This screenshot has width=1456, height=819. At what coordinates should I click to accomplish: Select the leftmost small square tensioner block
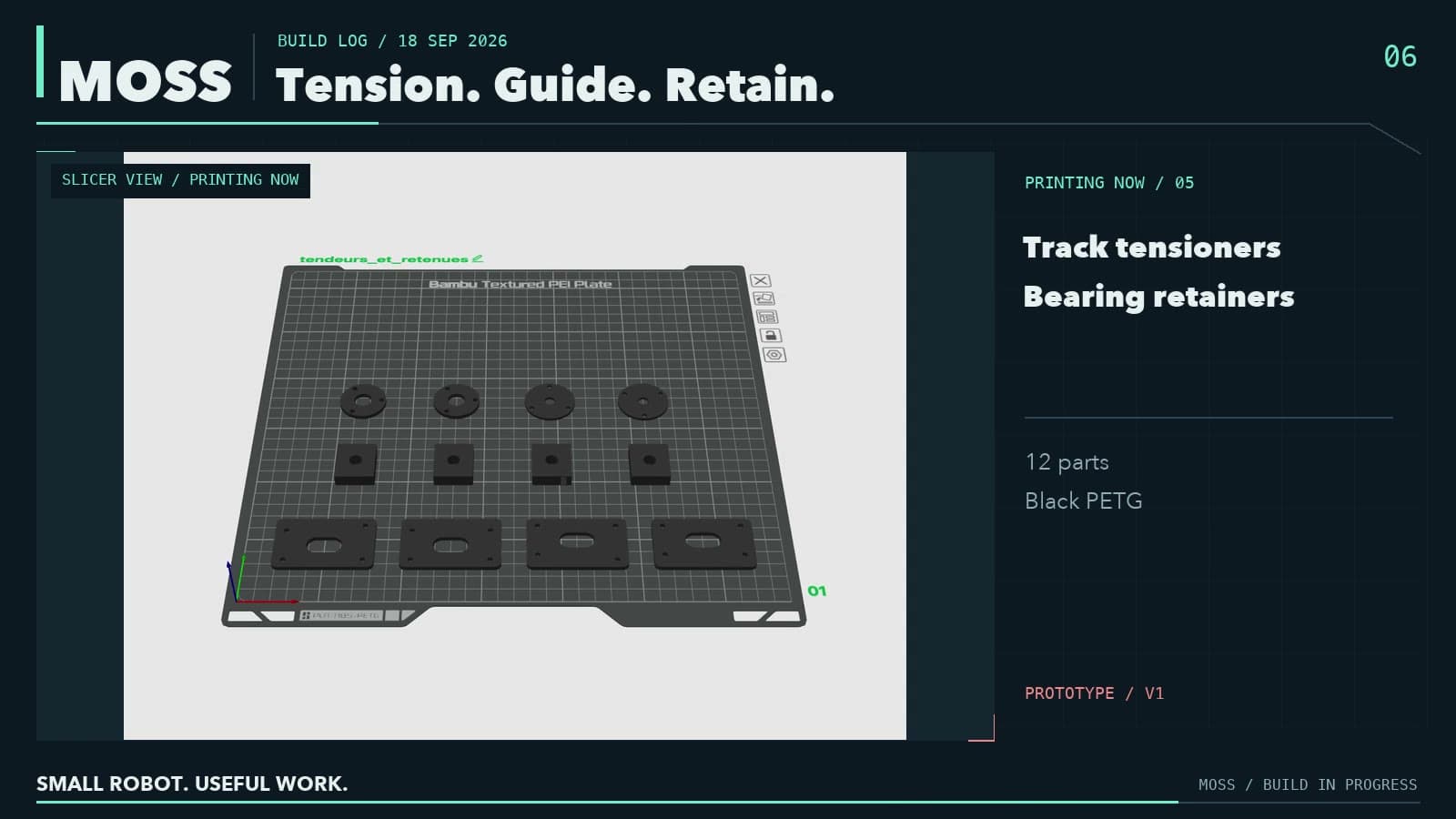[x=356, y=463]
